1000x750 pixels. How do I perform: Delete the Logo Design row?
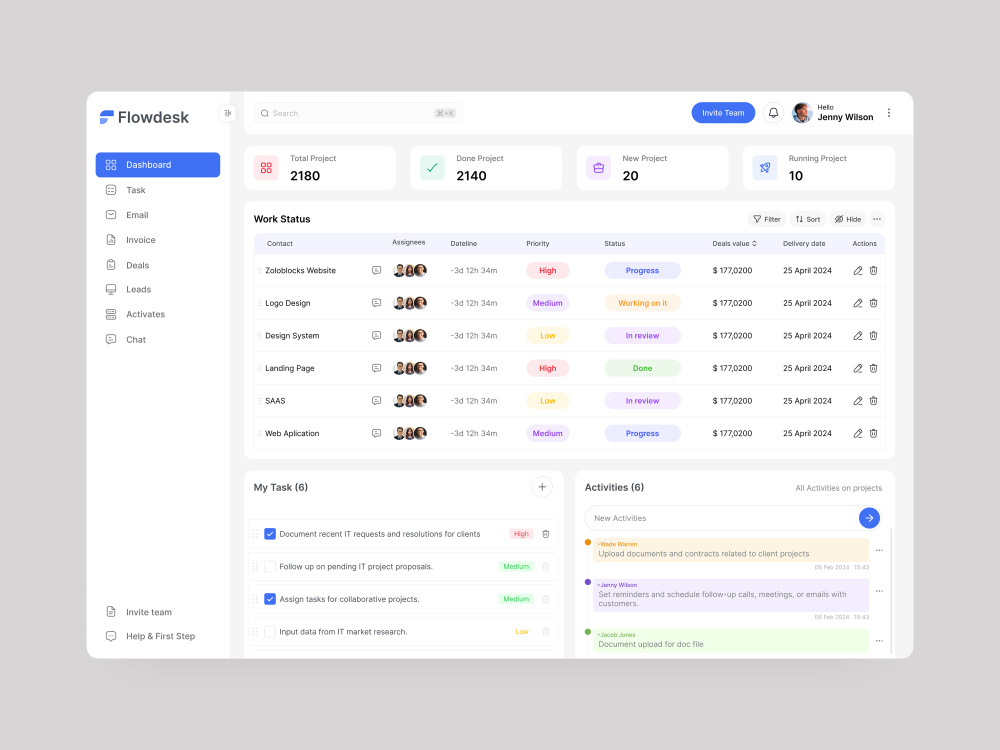(x=874, y=303)
